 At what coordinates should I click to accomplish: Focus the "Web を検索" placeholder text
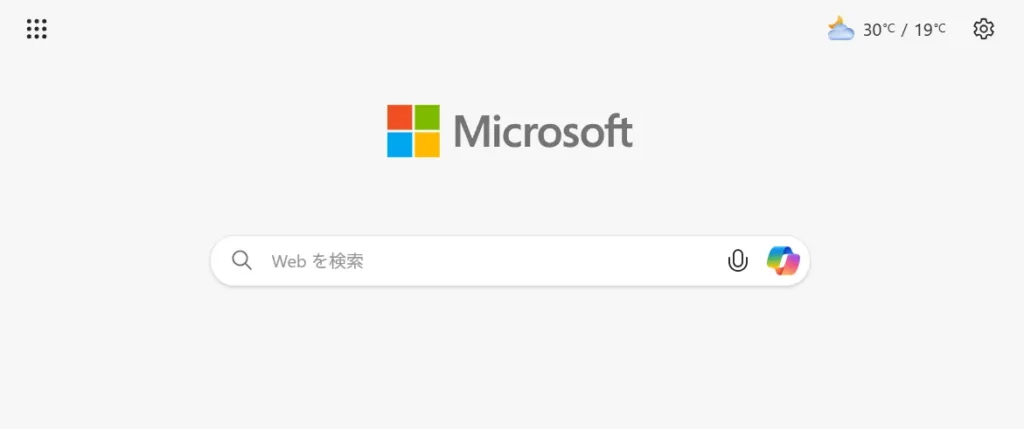coord(317,261)
